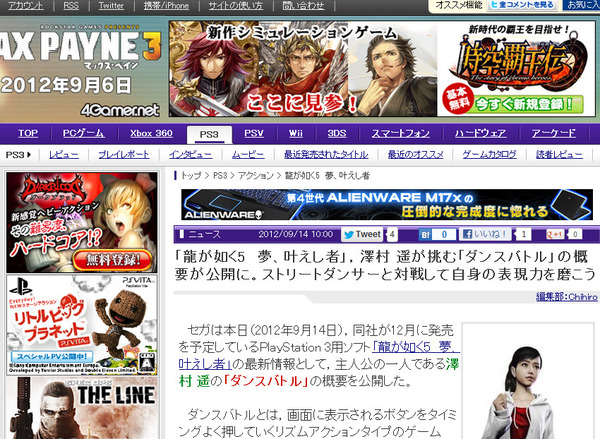Viewport: 600px width, 439px height.
Task: Click the 龍が如く5 夢、叶えし者 breadcrumb
Action: 327,176
